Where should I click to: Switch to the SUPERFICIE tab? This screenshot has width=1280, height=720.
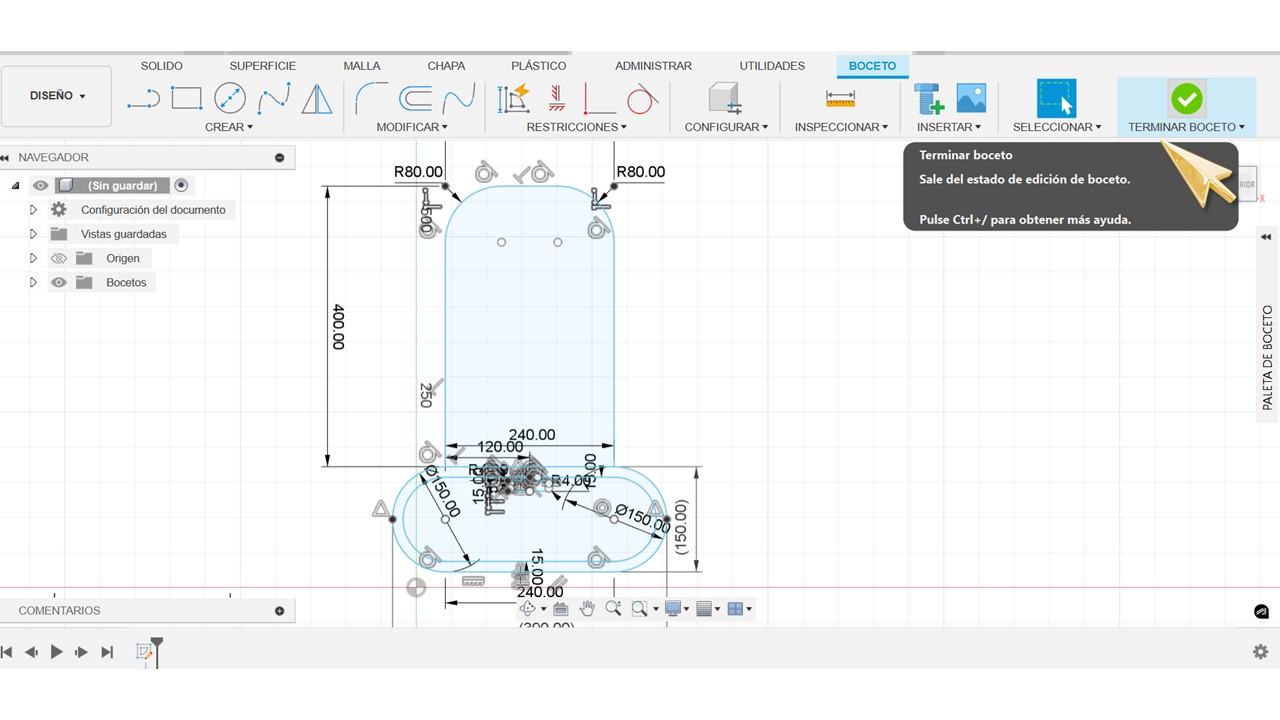[x=262, y=66]
